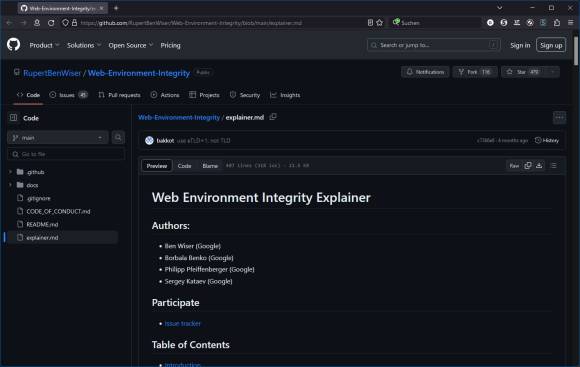Click the Sign up button
Viewport: 580px width, 367px height.
[x=551, y=45]
